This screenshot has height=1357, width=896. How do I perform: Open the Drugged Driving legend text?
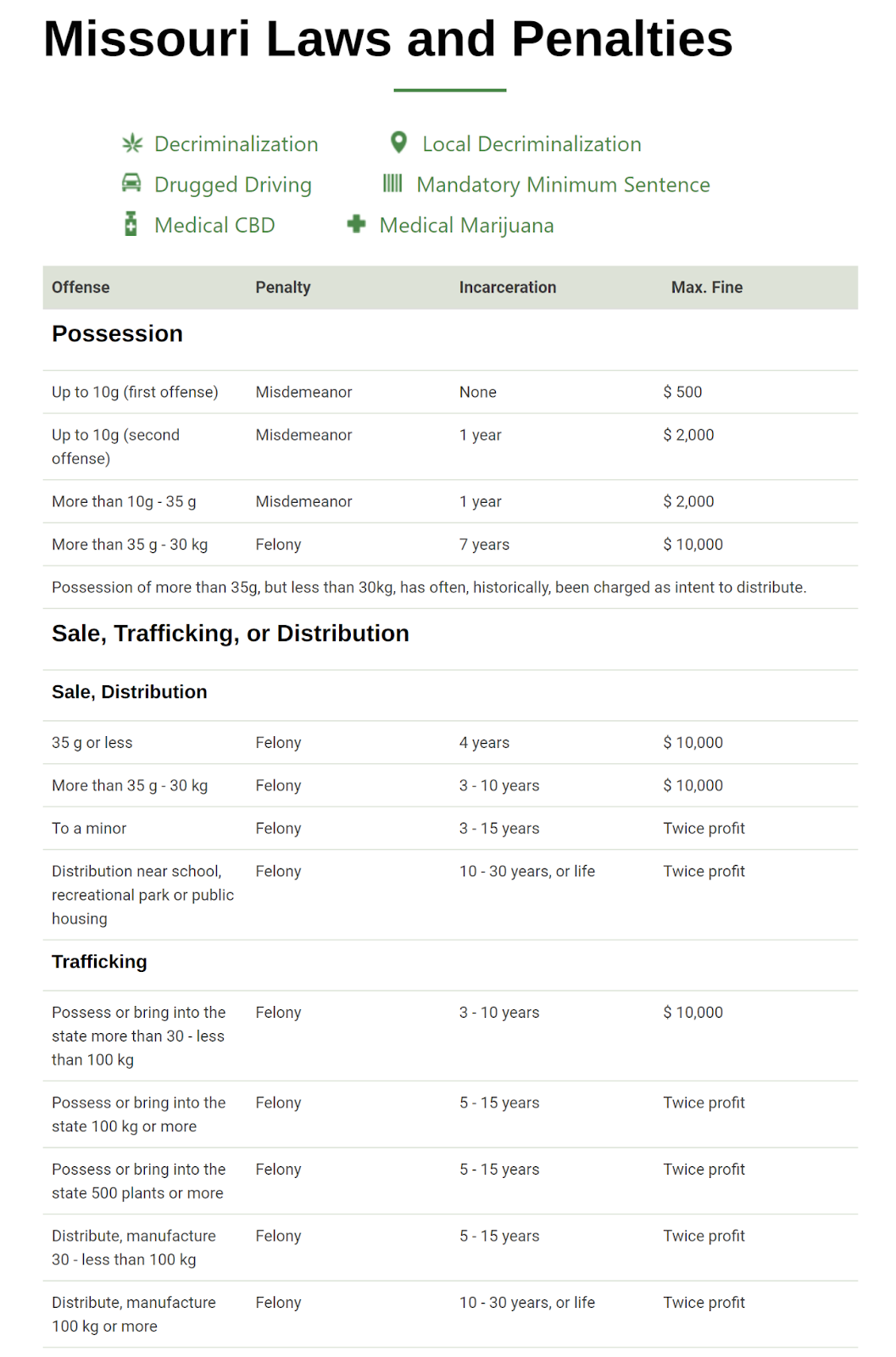(x=233, y=185)
